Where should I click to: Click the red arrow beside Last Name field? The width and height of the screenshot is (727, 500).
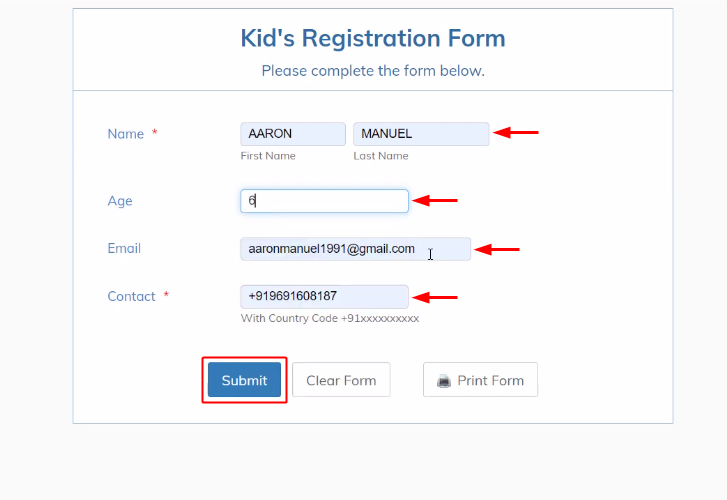point(517,132)
